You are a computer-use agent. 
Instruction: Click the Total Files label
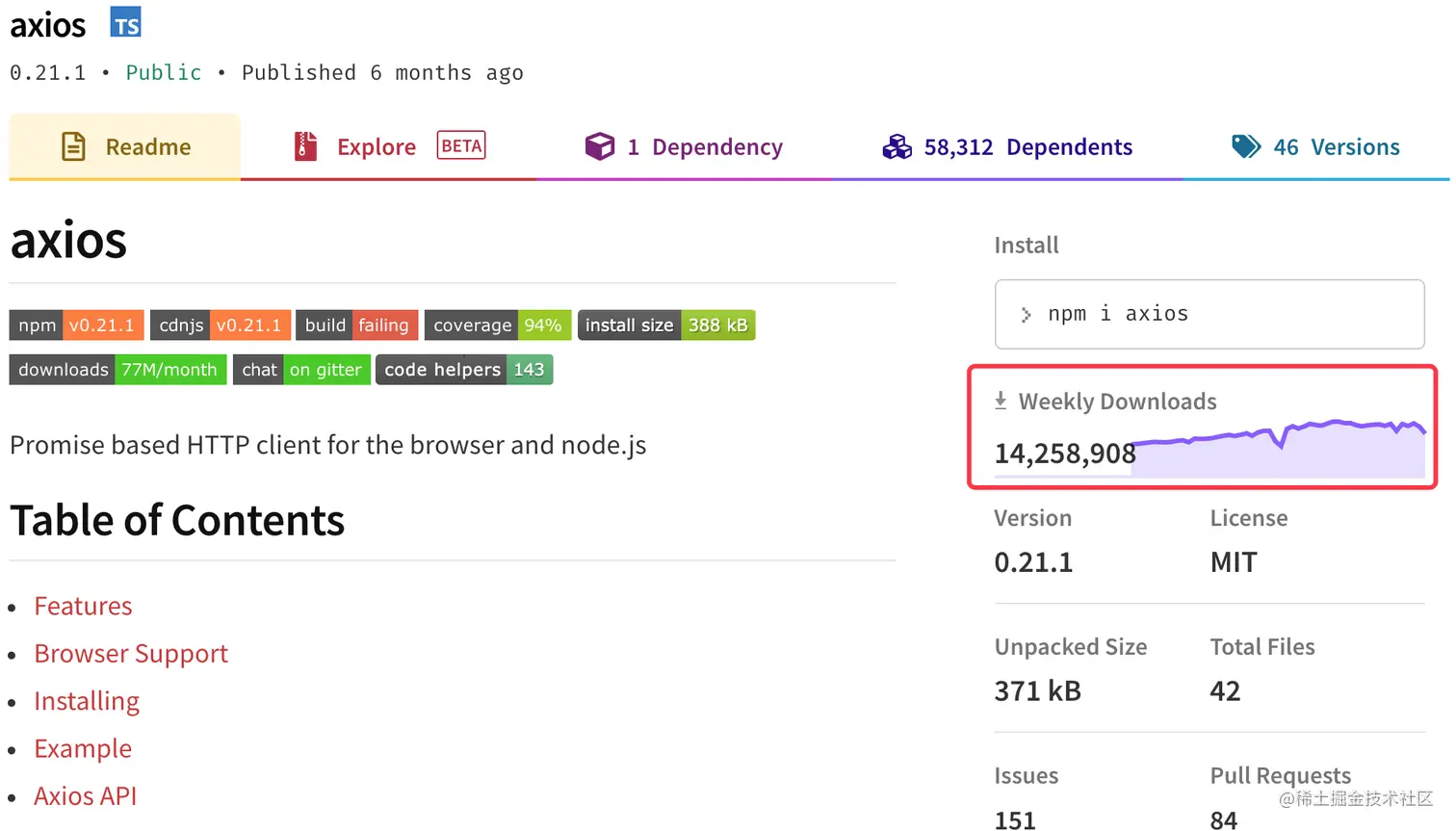1262,647
